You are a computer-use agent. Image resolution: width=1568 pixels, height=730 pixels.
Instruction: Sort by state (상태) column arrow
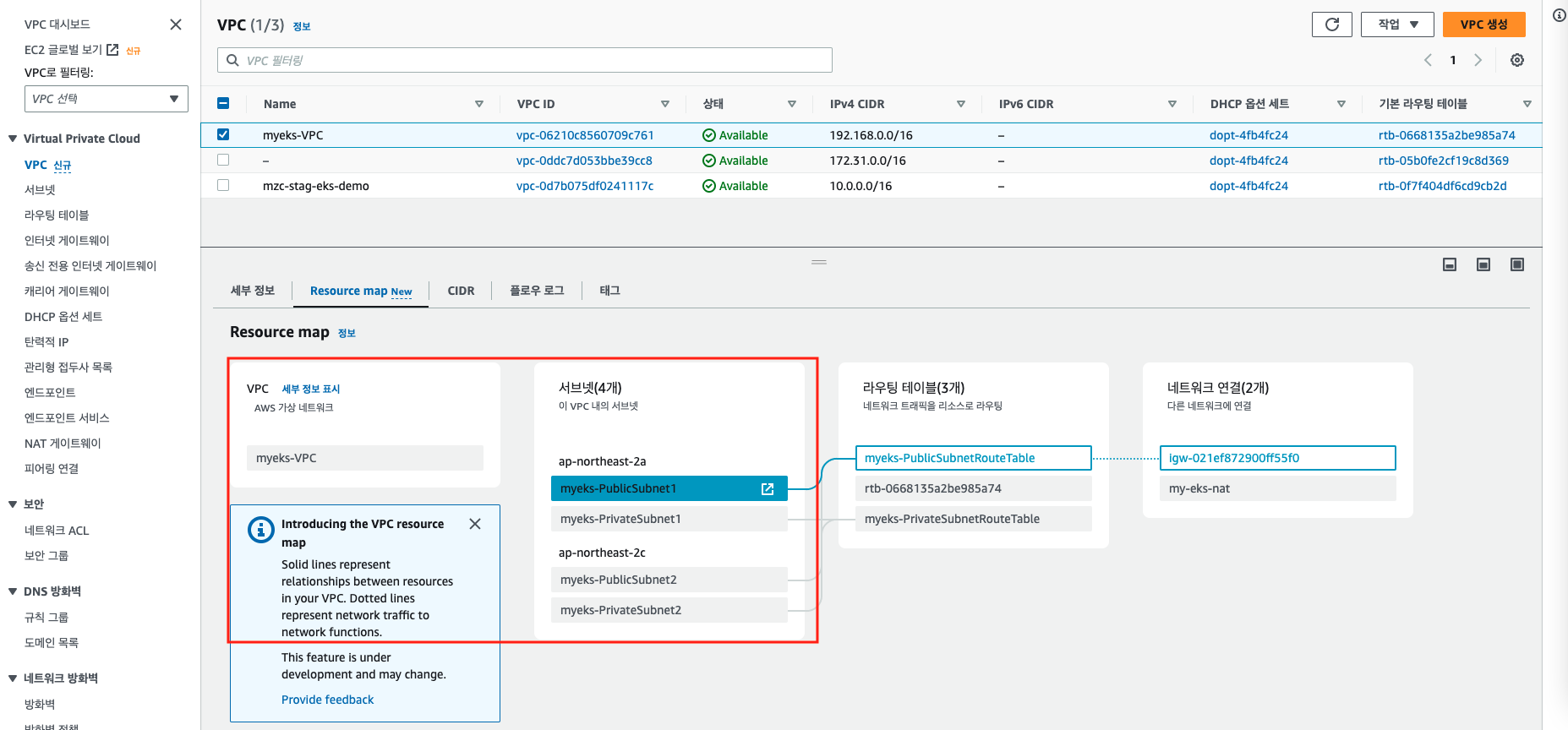[x=792, y=104]
